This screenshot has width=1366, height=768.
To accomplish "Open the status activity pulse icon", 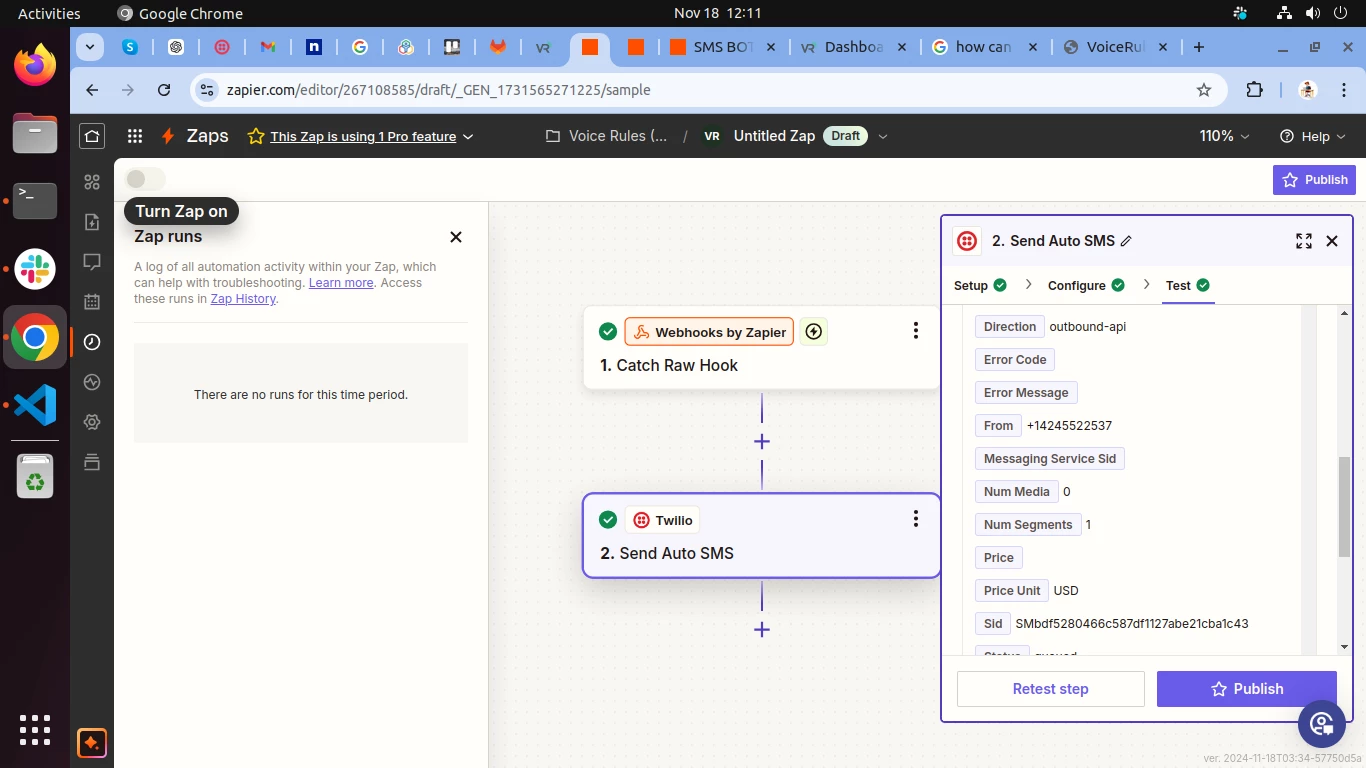I will 92,382.
